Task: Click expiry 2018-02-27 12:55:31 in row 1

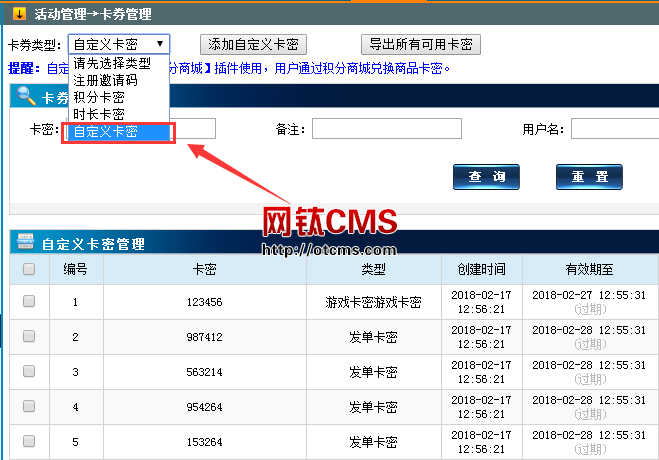Action: coord(589,295)
